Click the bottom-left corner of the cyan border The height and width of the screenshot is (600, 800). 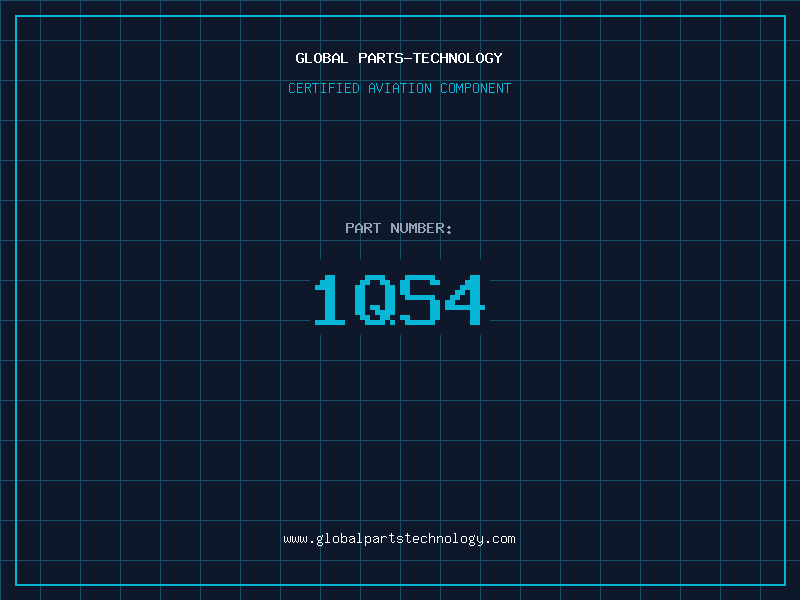[x=16, y=584]
